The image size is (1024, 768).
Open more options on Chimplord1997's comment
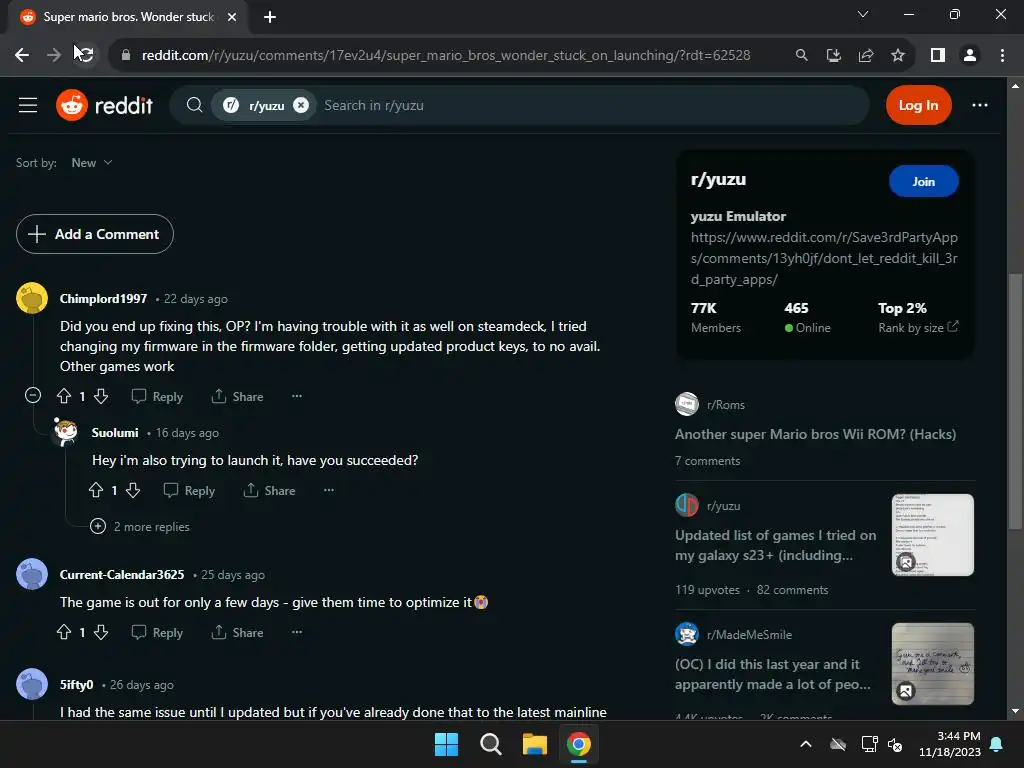[x=296, y=396]
